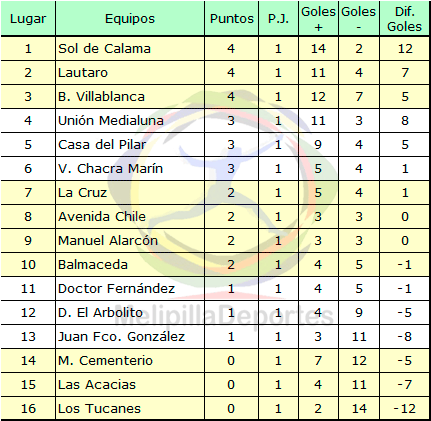Click the B. Villablanca team name
Screen dimensions: 431x421
click(101, 97)
